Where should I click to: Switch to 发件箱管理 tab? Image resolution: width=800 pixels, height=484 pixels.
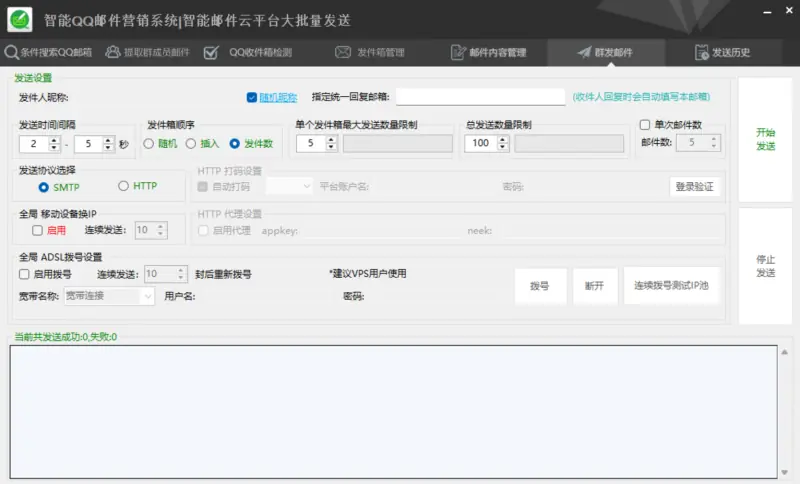pos(370,52)
